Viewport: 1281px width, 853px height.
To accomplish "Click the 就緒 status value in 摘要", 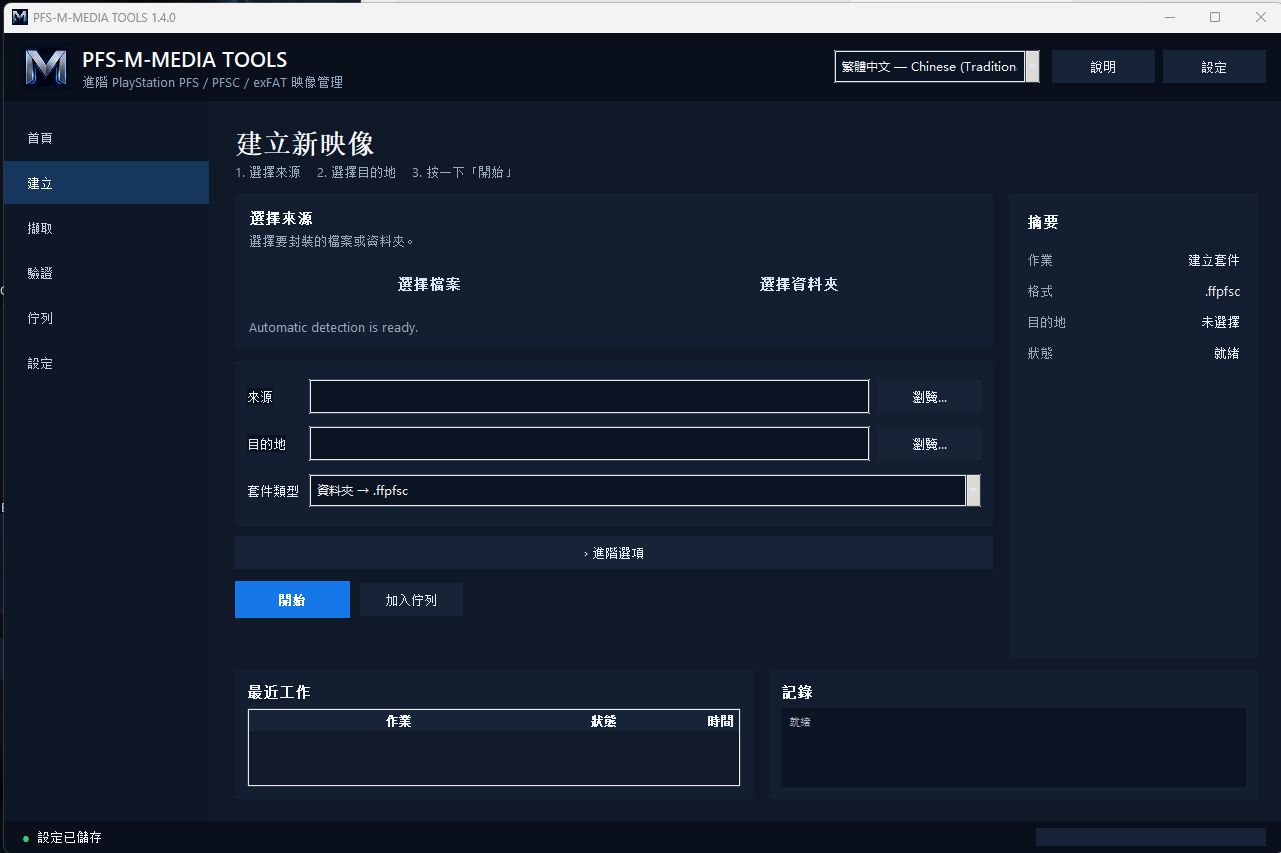I will tap(1226, 353).
